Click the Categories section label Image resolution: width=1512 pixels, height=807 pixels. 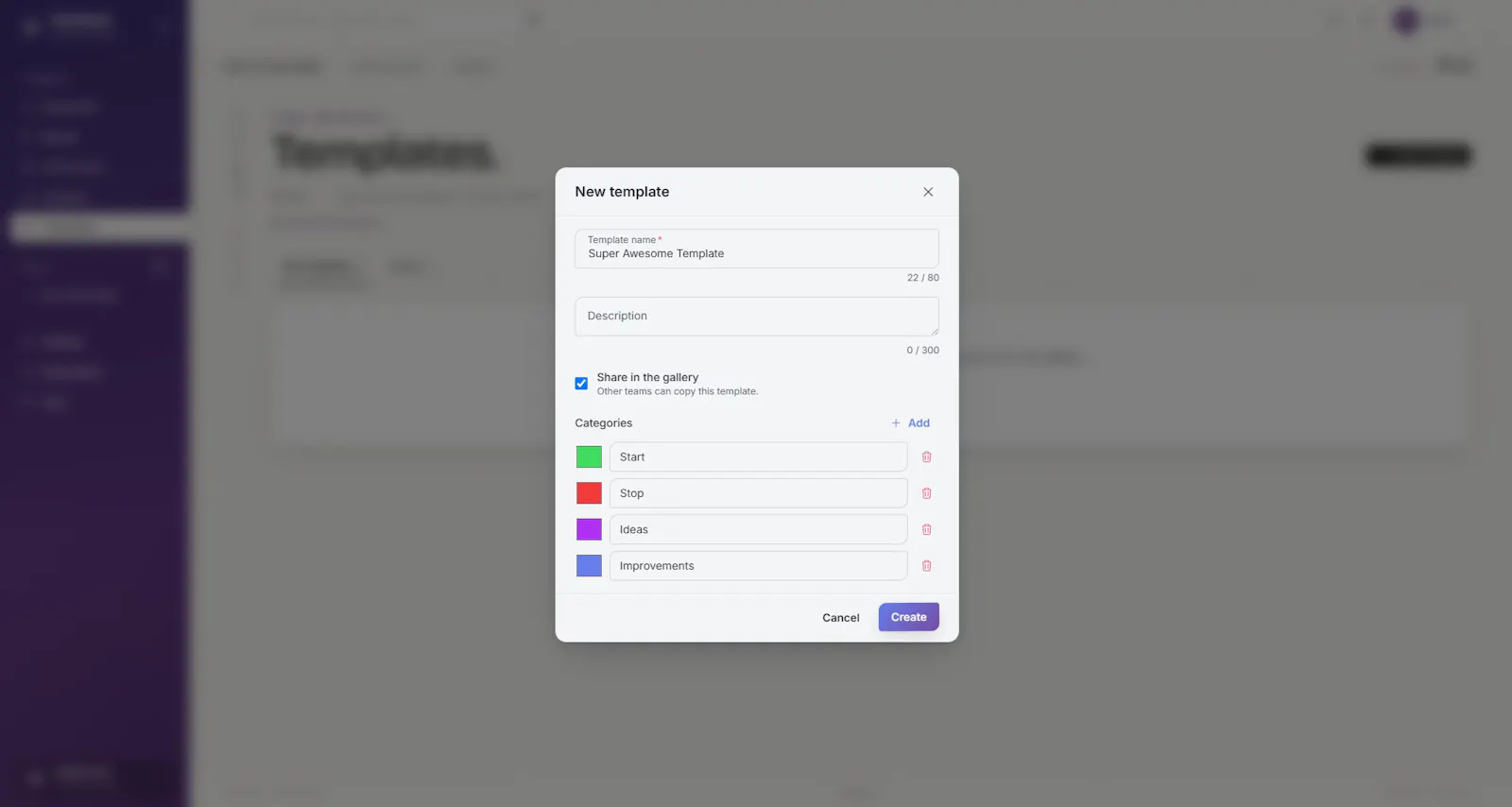603,423
